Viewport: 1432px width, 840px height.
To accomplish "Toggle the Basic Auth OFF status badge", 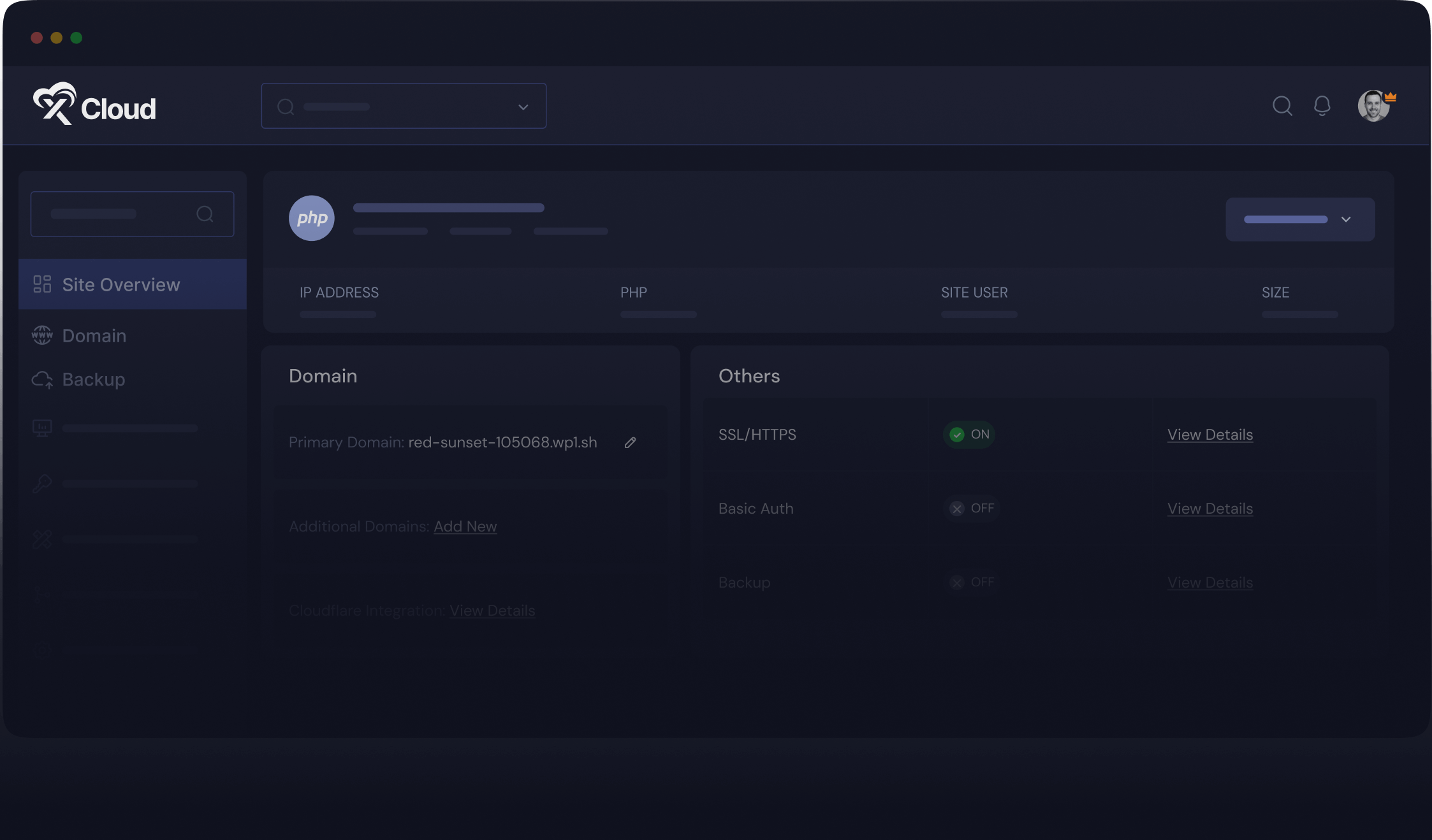I will click(x=972, y=509).
